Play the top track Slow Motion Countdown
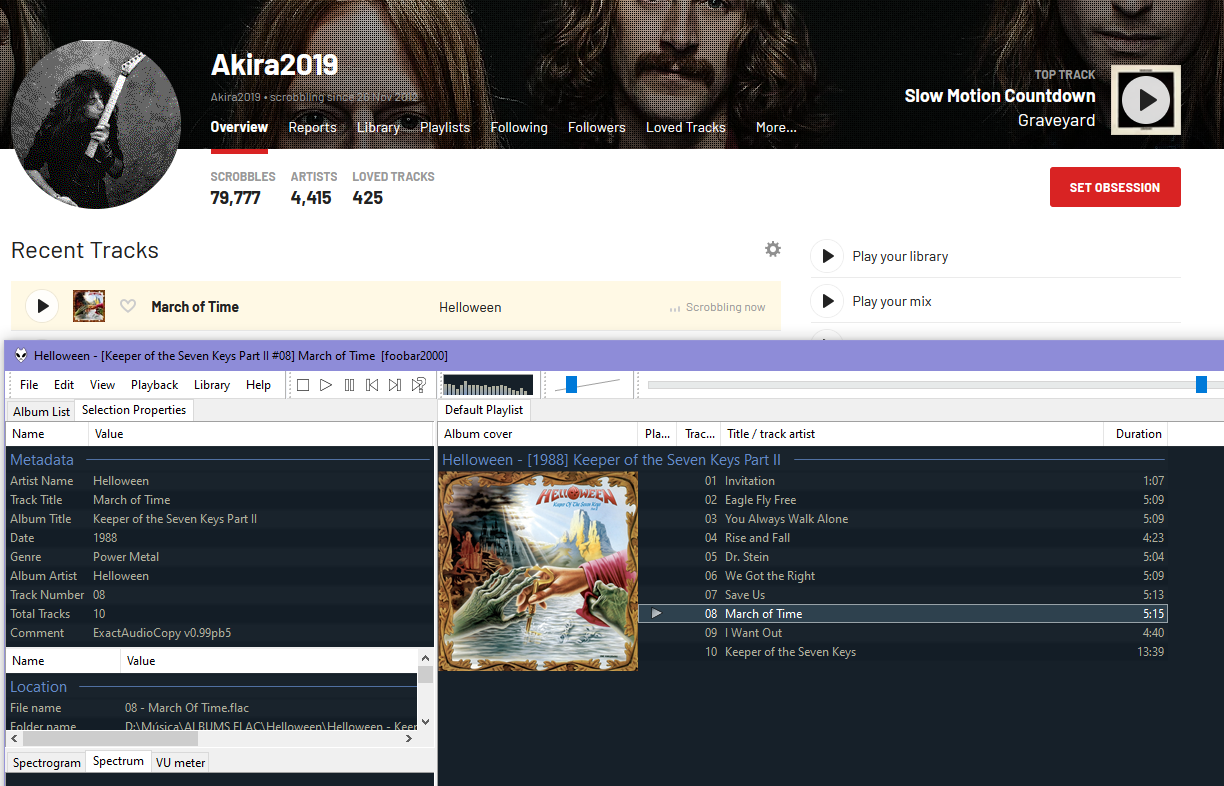1224x786 pixels. pos(1146,100)
